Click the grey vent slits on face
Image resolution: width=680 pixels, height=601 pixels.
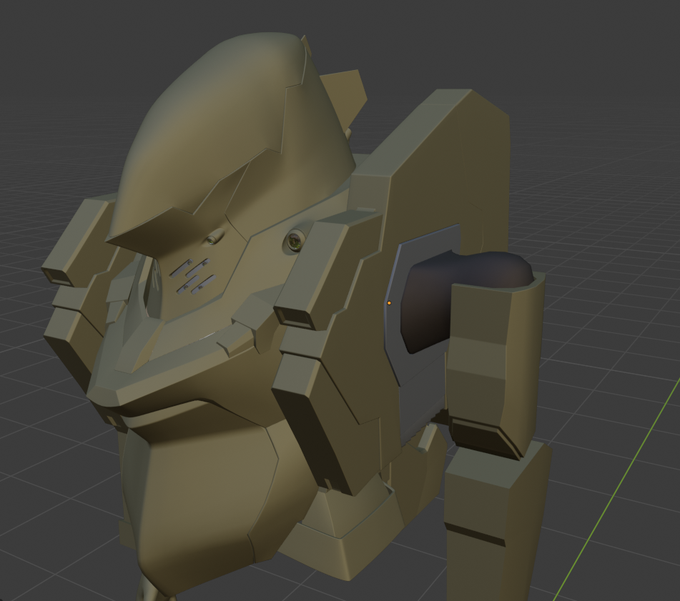[x=193, y=276]
